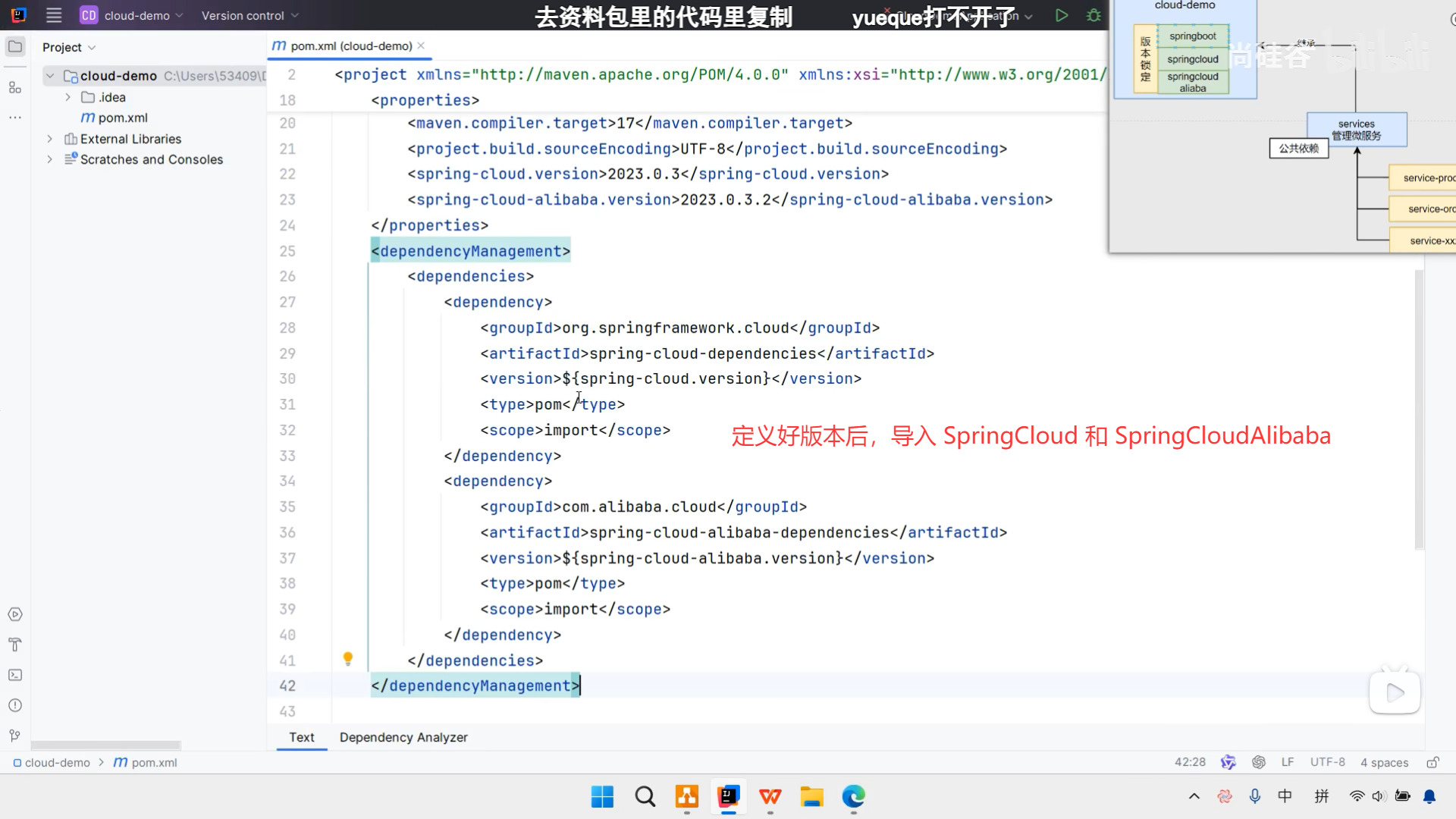The image size is (1456, 819).
Task: Open the main hamburger menu
Action: click(x=54, y=15)
